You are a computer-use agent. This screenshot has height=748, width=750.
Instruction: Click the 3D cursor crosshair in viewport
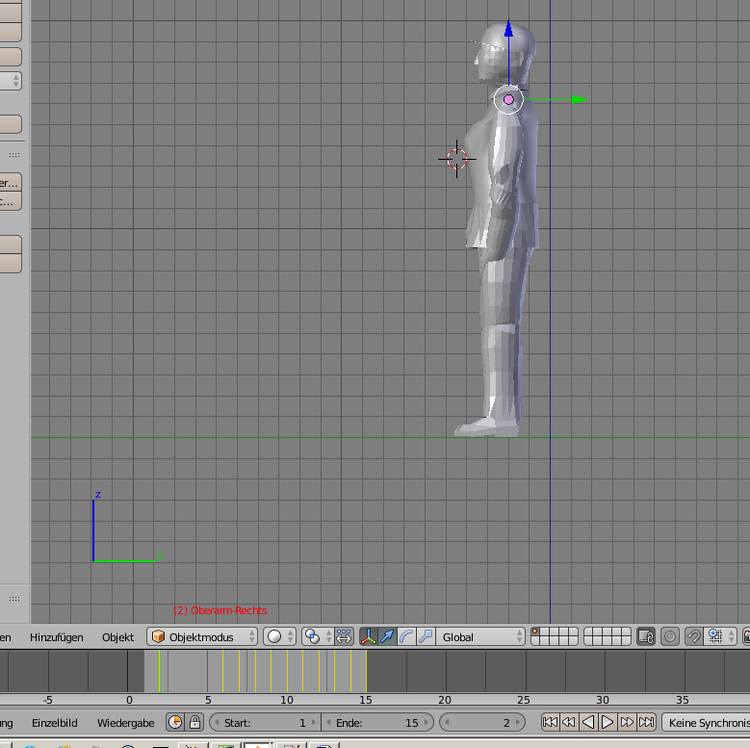tap(457, 159)
